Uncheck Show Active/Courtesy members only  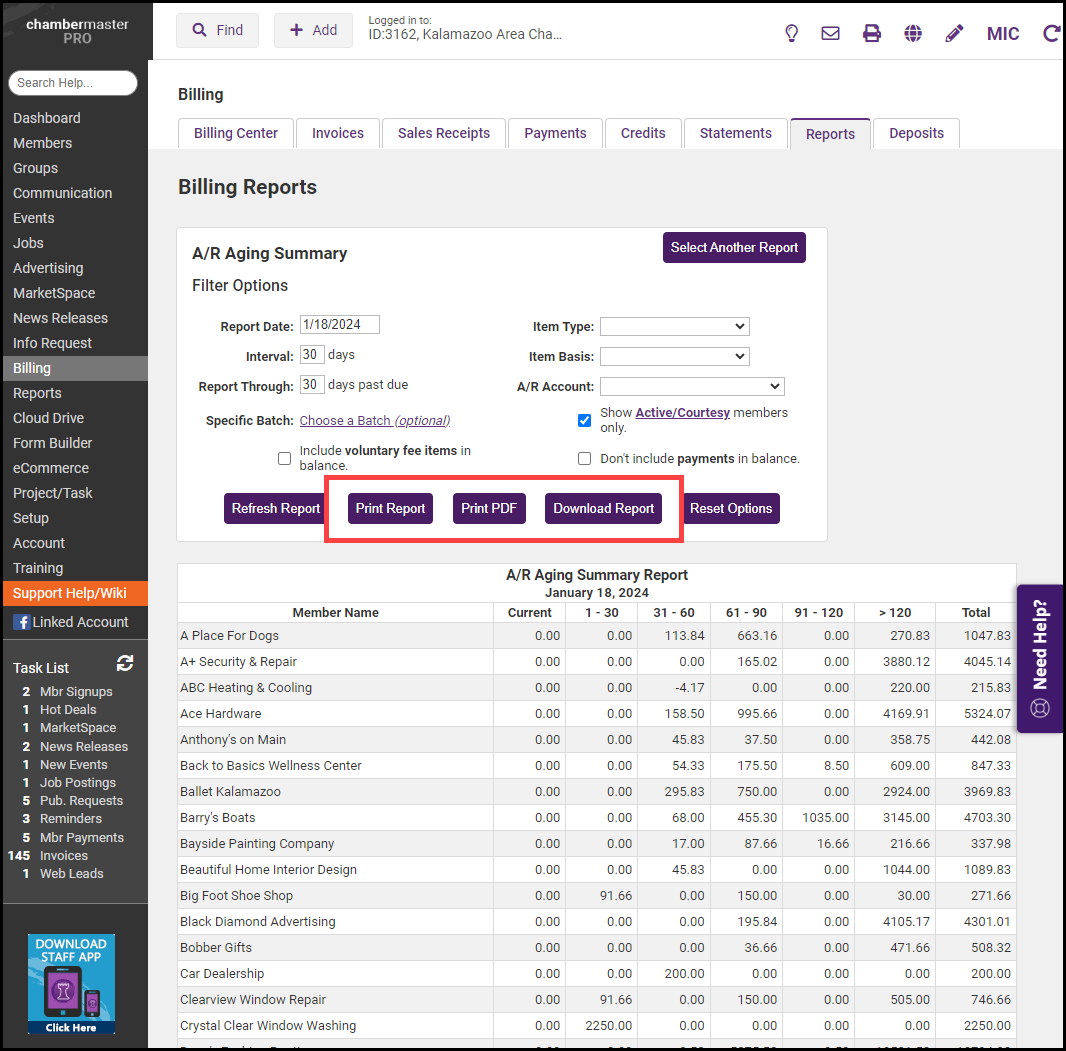(585, 420)
